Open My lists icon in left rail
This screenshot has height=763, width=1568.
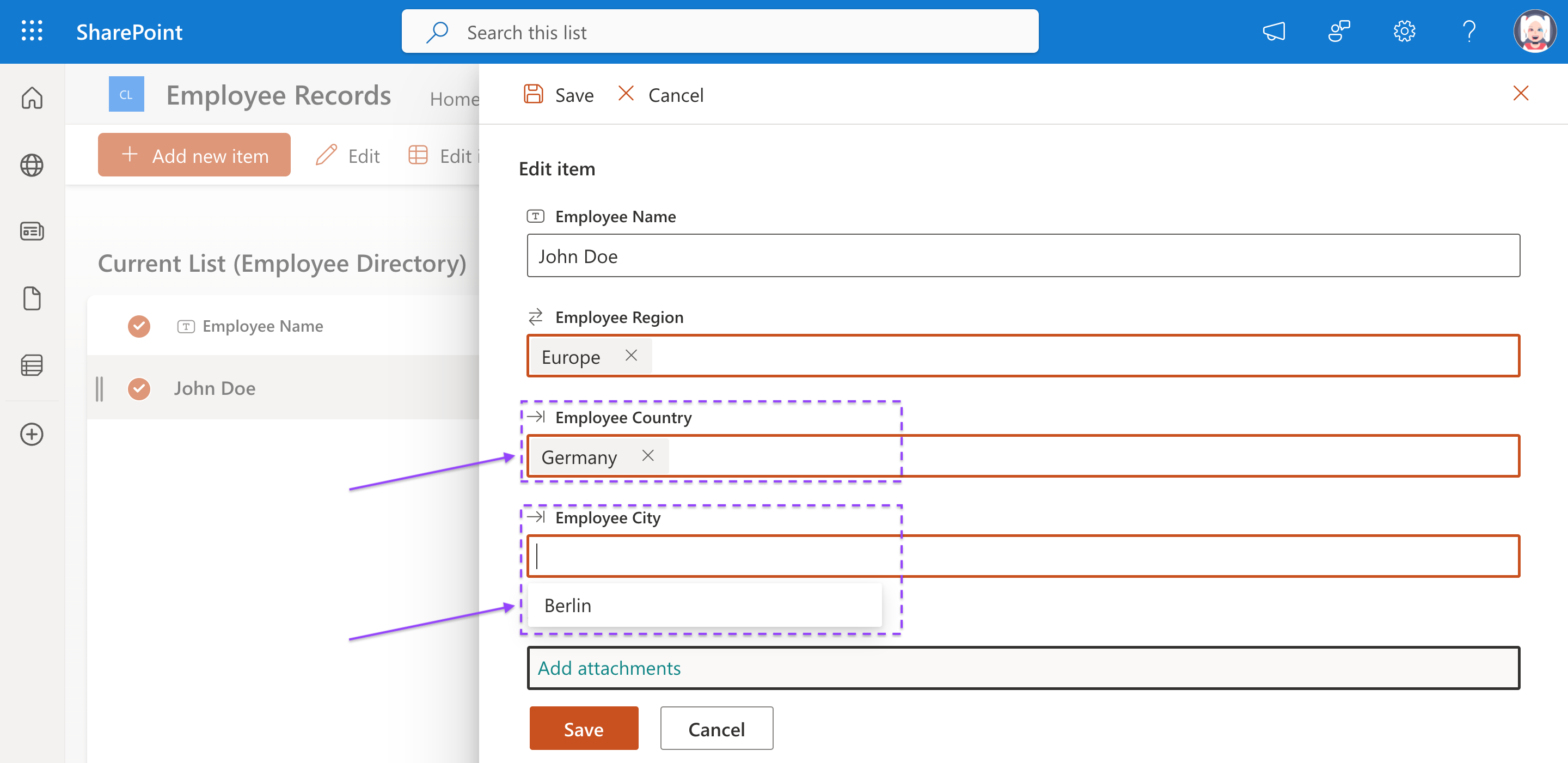(32, 365)
